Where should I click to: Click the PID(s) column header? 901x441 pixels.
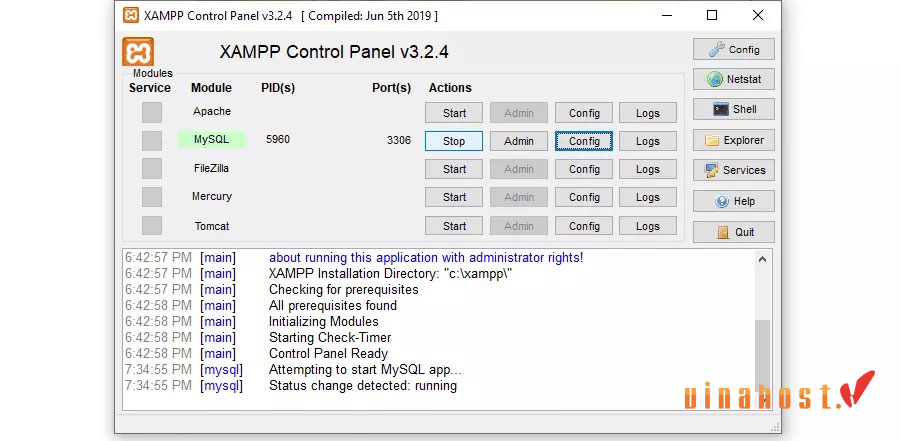[278, 88]
